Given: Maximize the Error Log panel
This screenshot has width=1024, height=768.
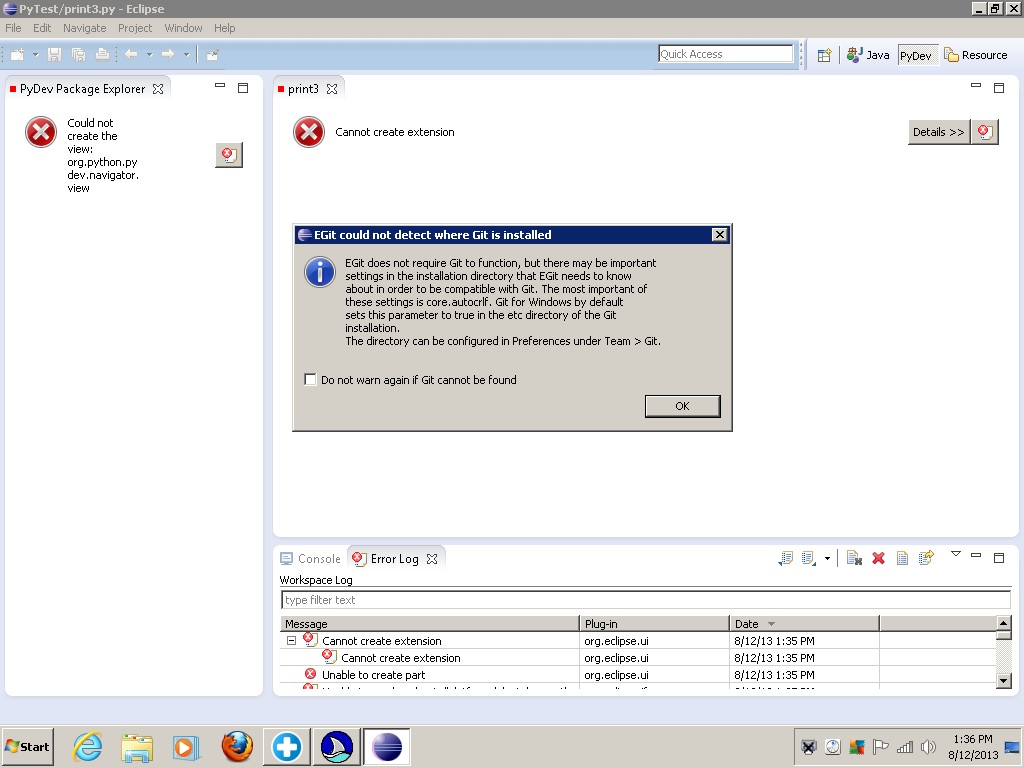Looking at the screenshot, I should click(x=999, y=558).
